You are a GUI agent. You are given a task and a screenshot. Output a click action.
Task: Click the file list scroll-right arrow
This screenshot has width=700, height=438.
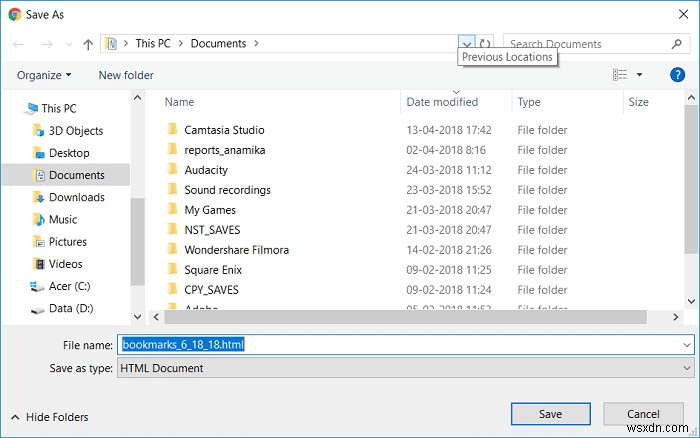[675, 317]
